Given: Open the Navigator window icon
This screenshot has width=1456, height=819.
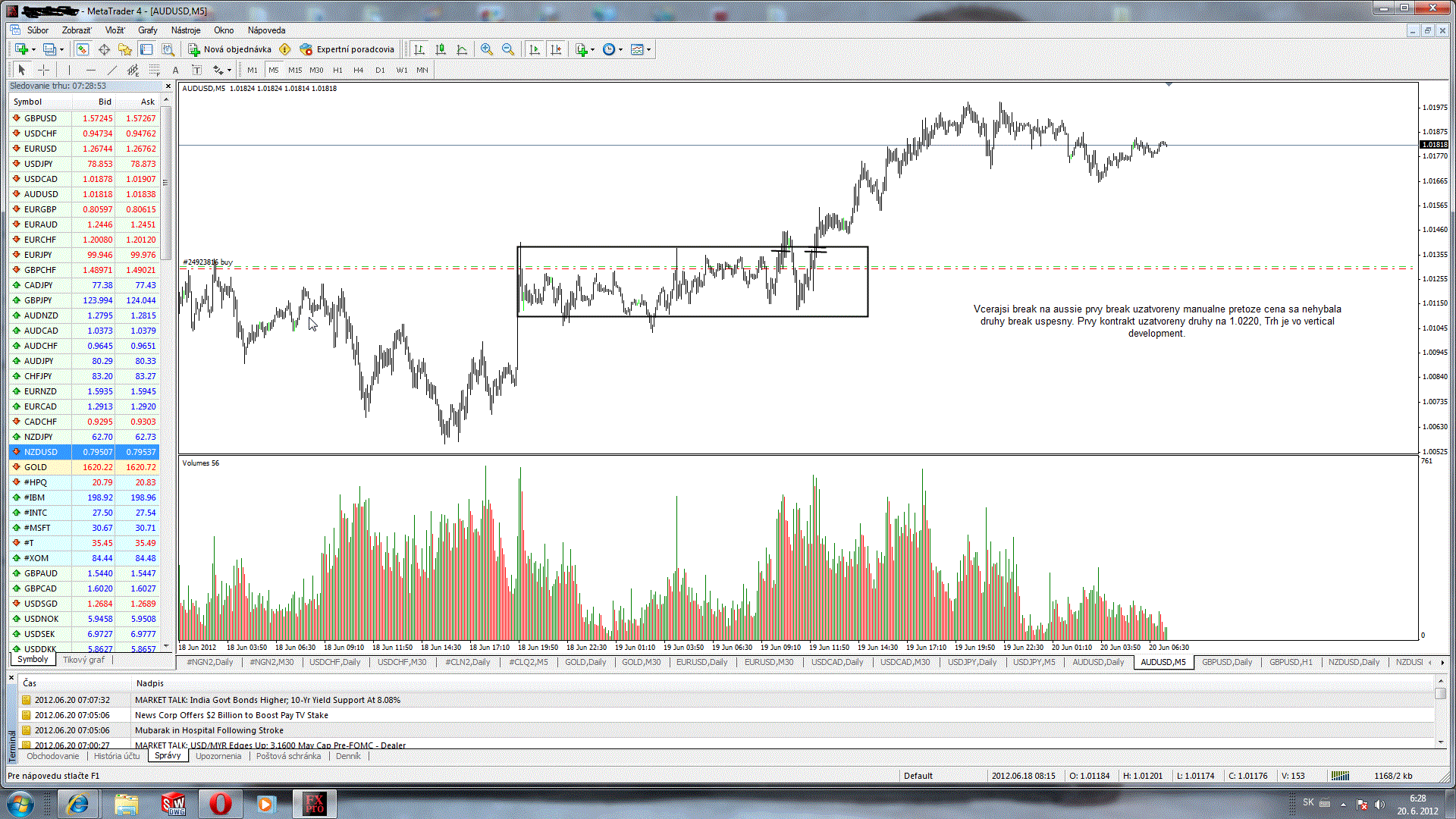Looking at the screenshot, I should (x=125, y=49).
